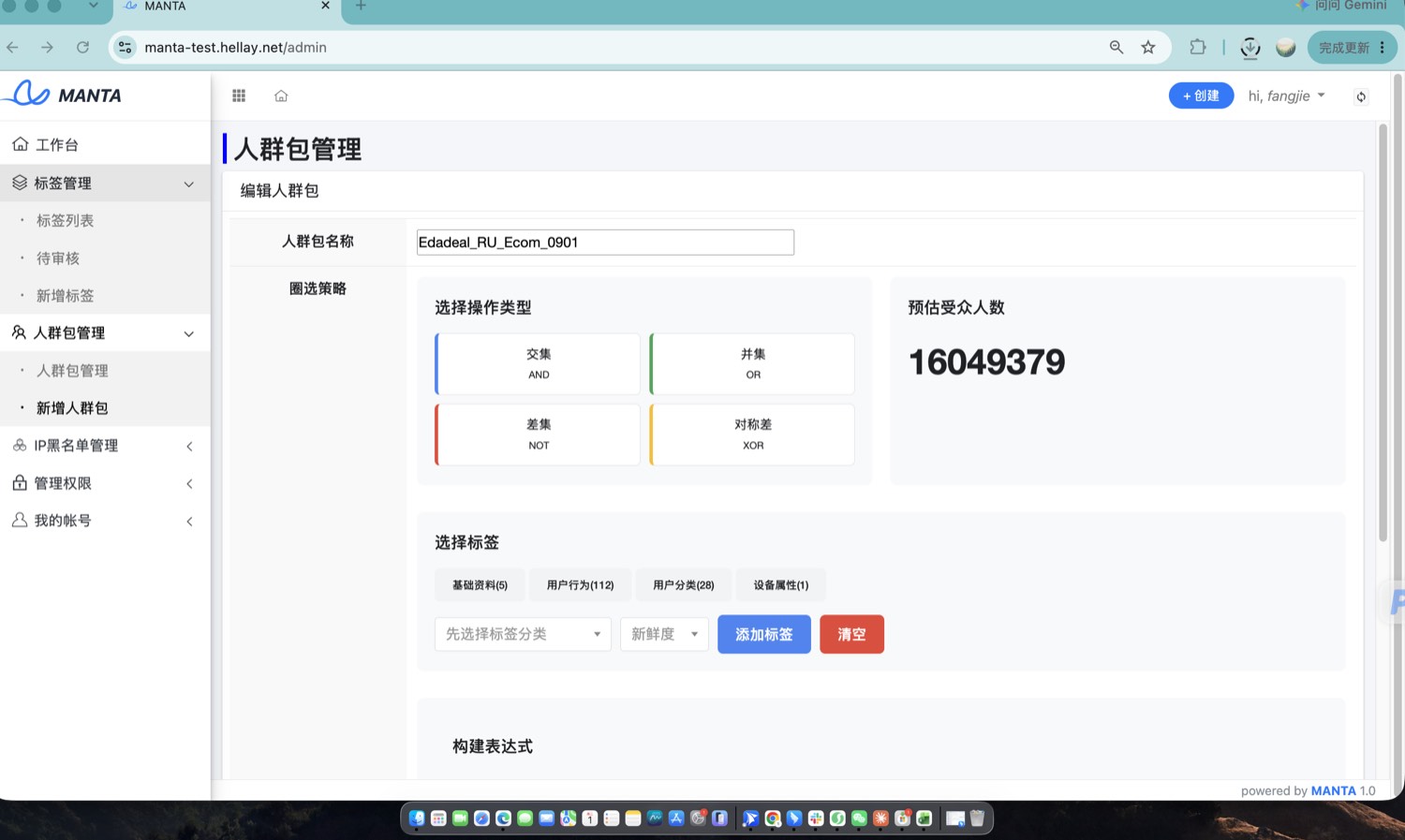The height and width of the screenshot is (840, 1405).
Task: Click the person icon for 我的帐号
Action: (20, 521)
